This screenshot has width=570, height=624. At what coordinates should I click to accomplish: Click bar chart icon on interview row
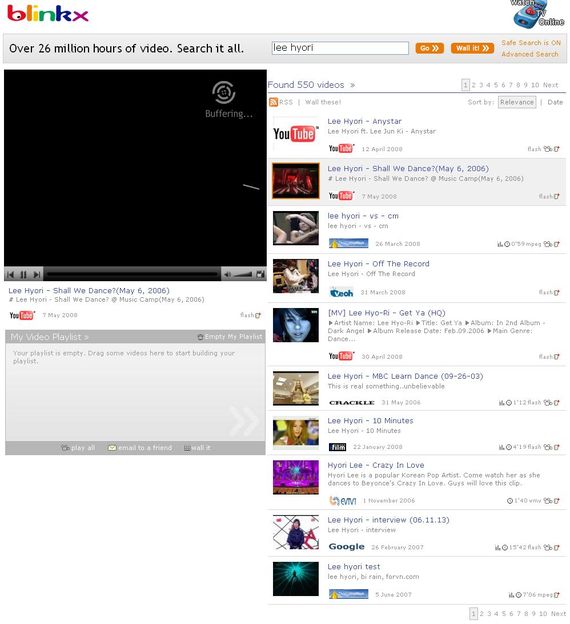(x=498, y=548)
